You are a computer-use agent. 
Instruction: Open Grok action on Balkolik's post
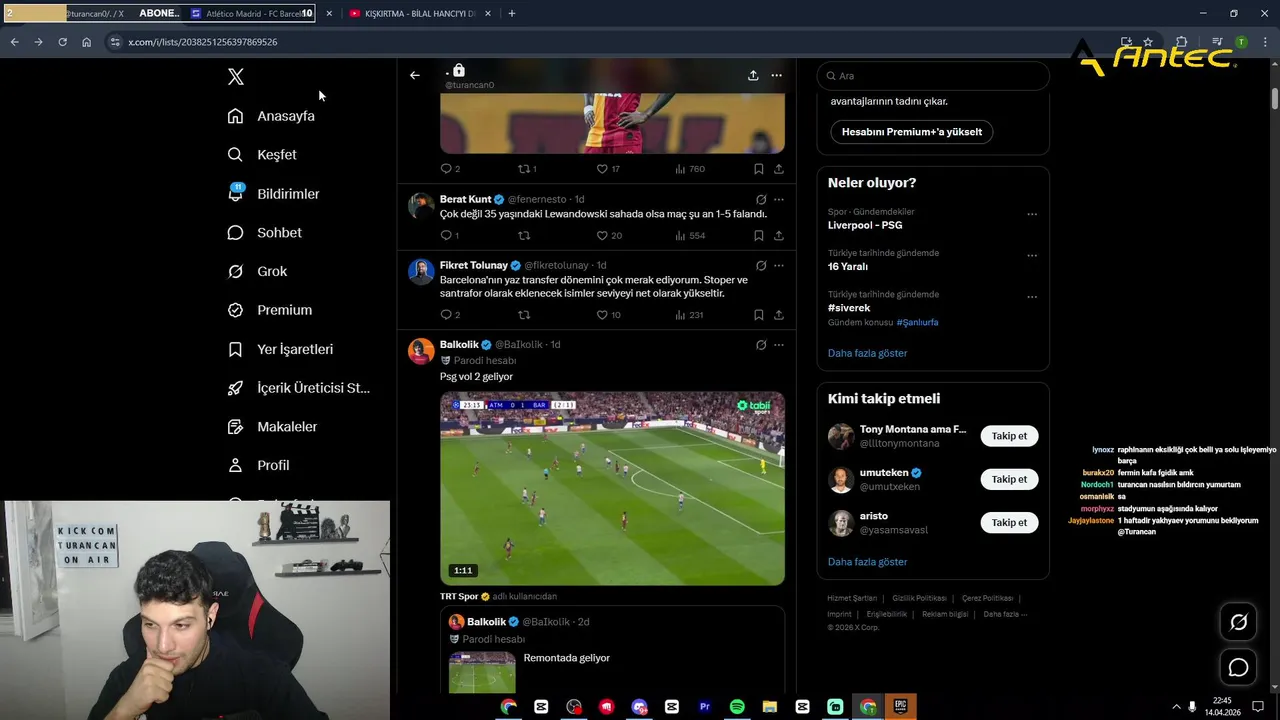[761, 345]
